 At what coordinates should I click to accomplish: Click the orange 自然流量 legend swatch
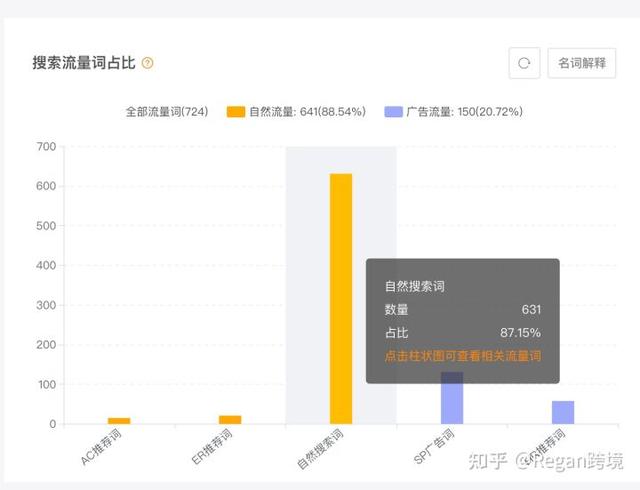tap(236, 112)
